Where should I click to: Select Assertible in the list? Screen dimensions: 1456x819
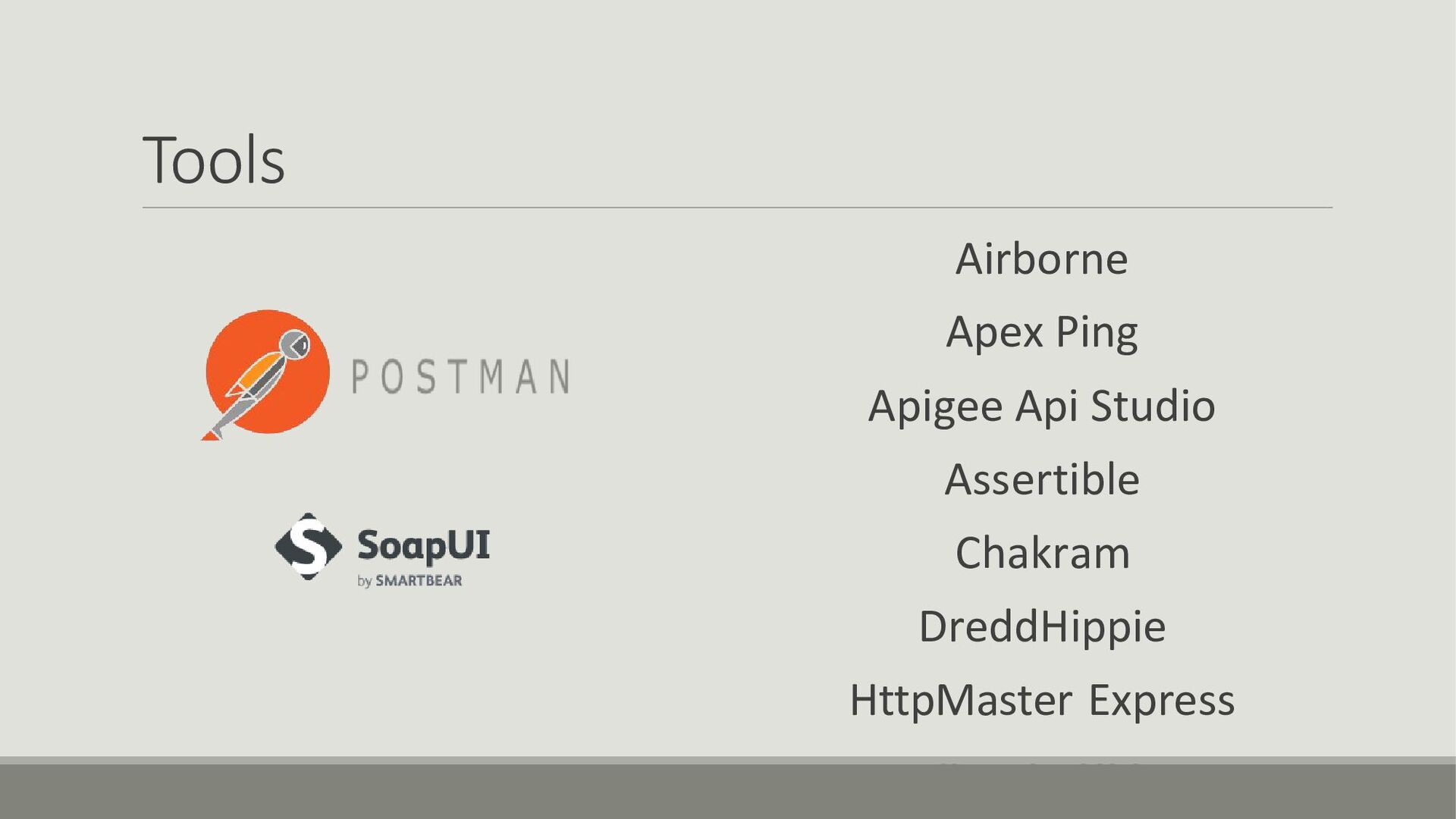point(1042,479)
